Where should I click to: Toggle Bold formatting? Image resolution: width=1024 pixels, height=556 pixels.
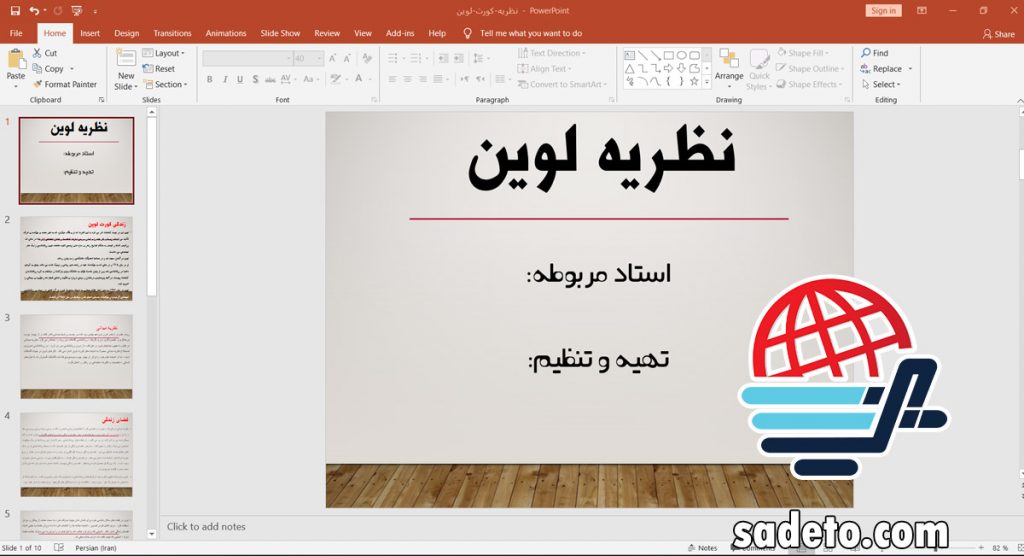210,79
